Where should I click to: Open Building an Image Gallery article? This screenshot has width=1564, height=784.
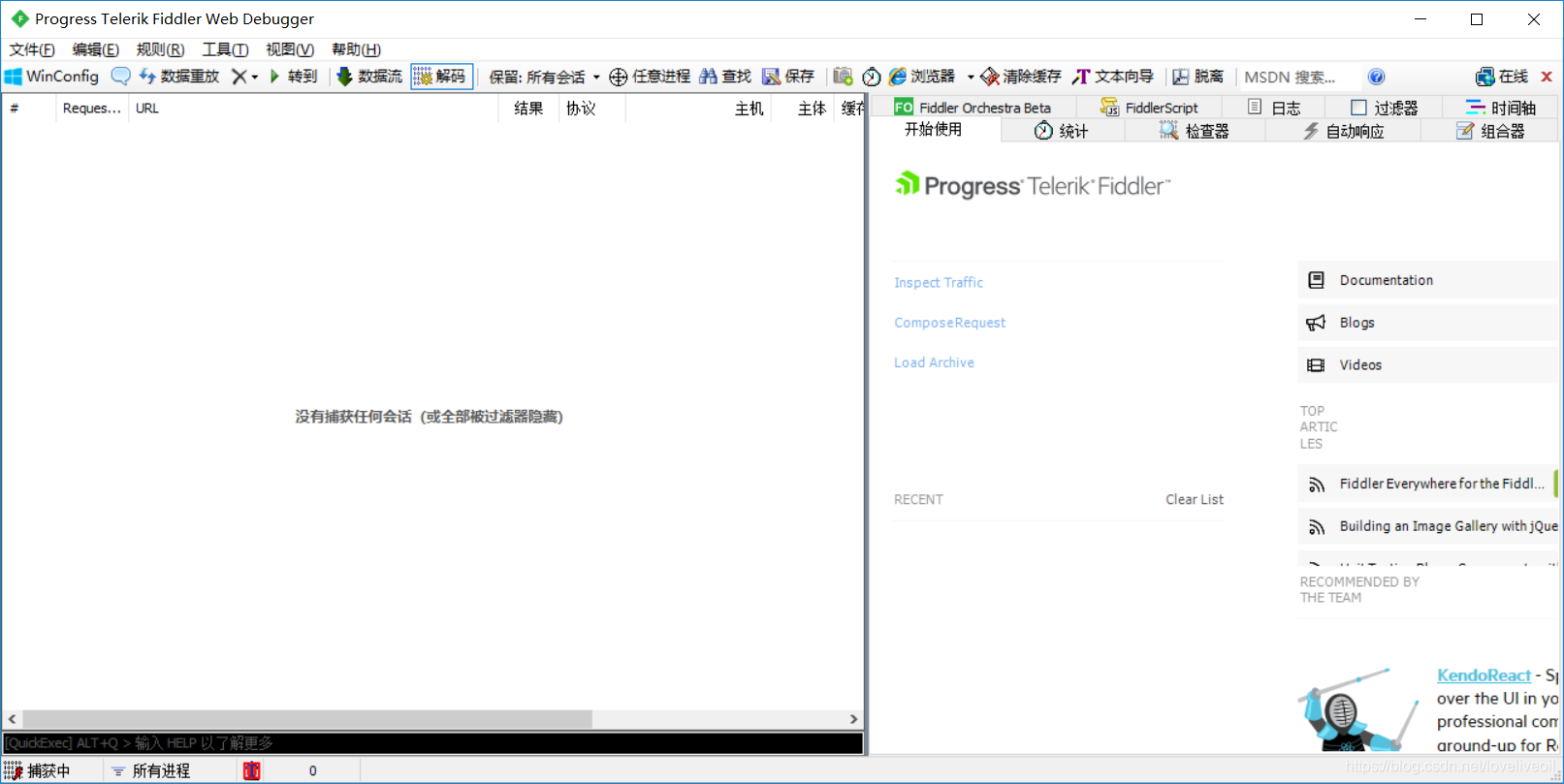point(1428,526)
